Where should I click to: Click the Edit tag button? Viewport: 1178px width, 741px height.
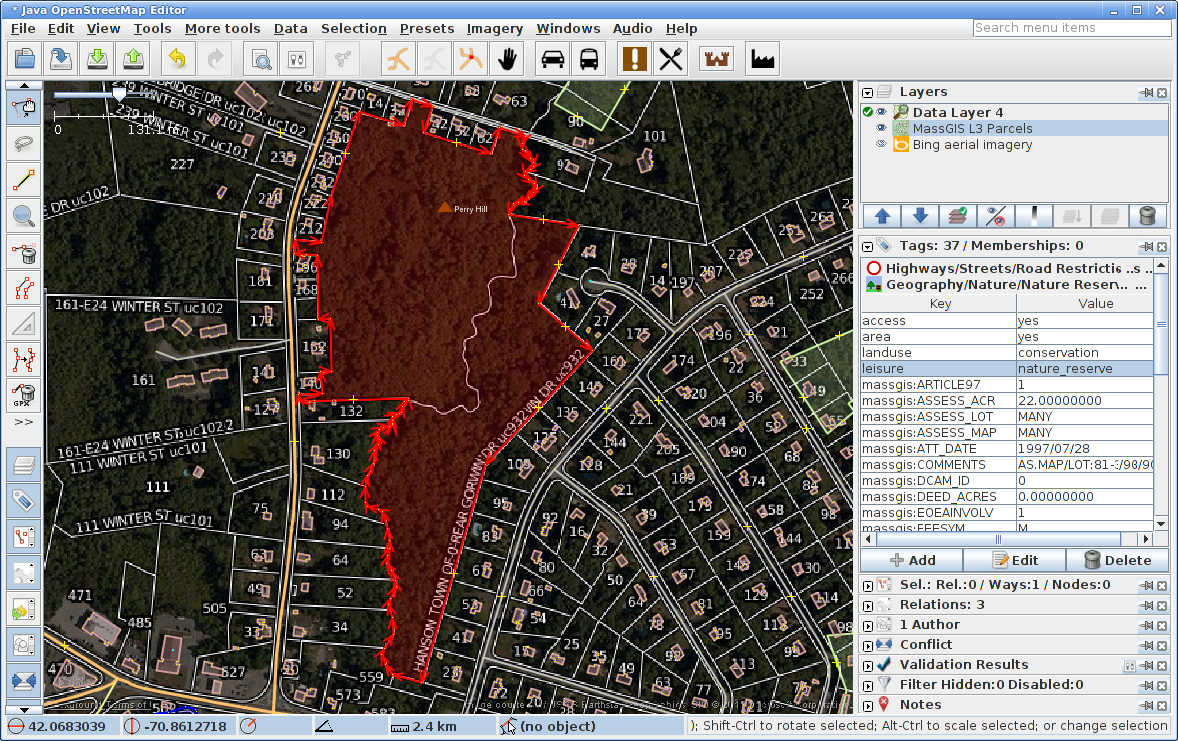pyautogui.click(x=1014, y=560)
